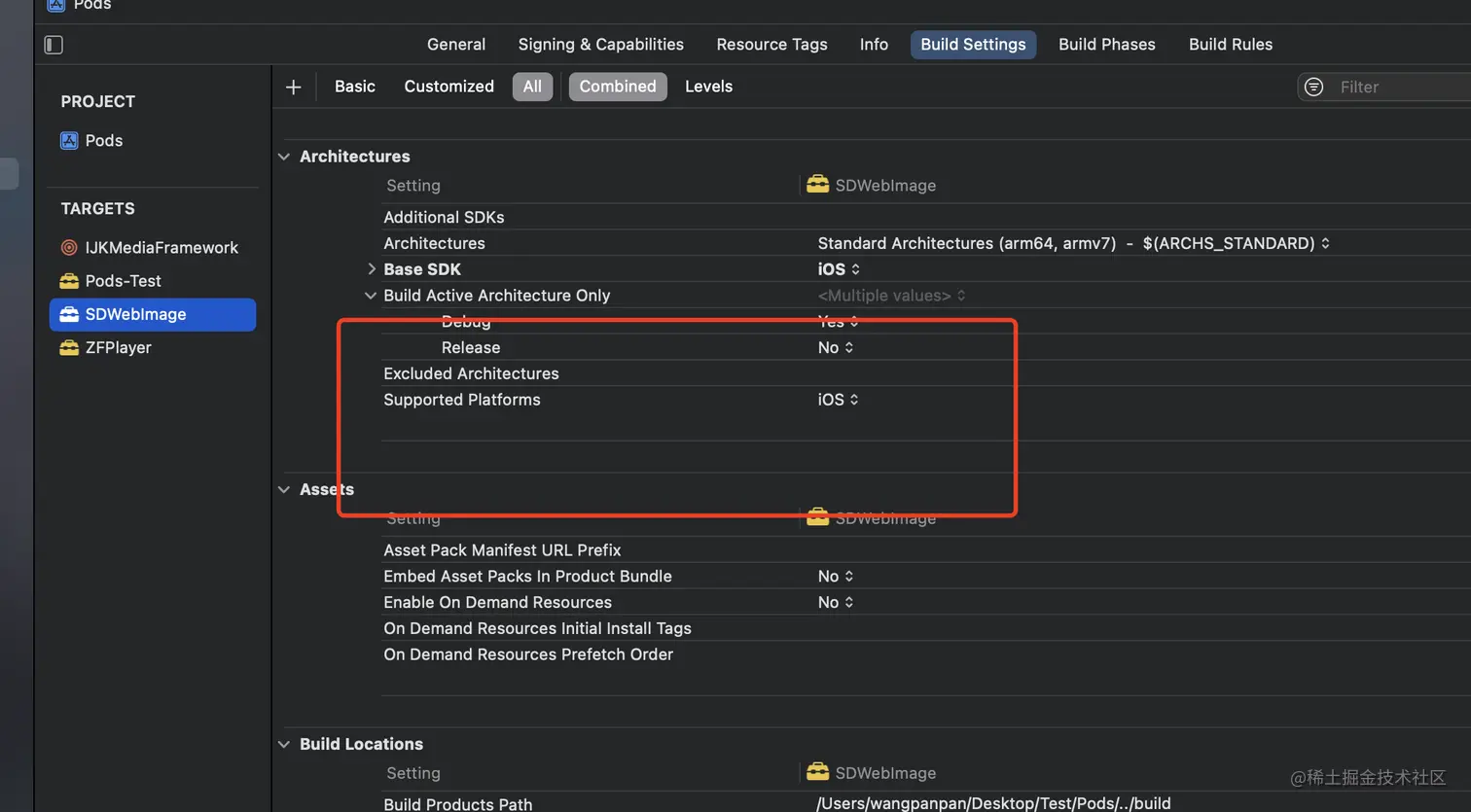This screenshot has height=812, width=1471.
Task: Select the Pods project icon
Action: click(x=69, y=141)
